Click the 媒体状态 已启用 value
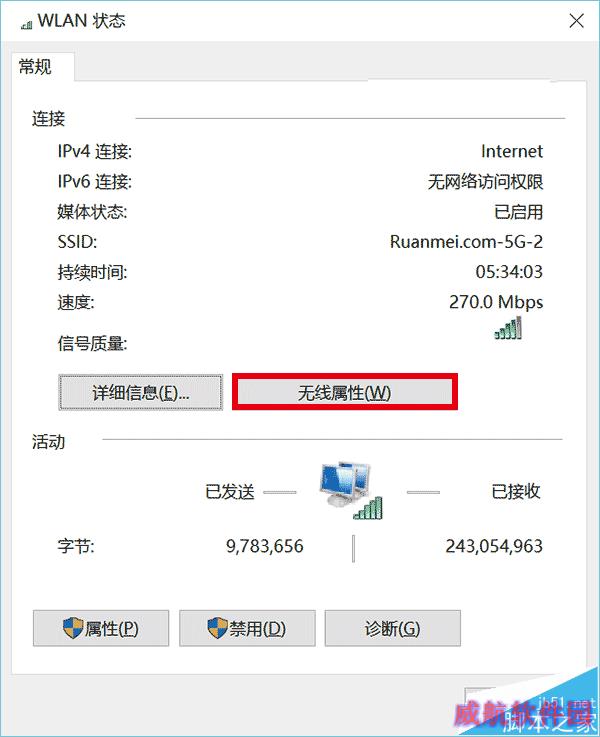This screenshot has width=600, height=737. pos(519,212)
